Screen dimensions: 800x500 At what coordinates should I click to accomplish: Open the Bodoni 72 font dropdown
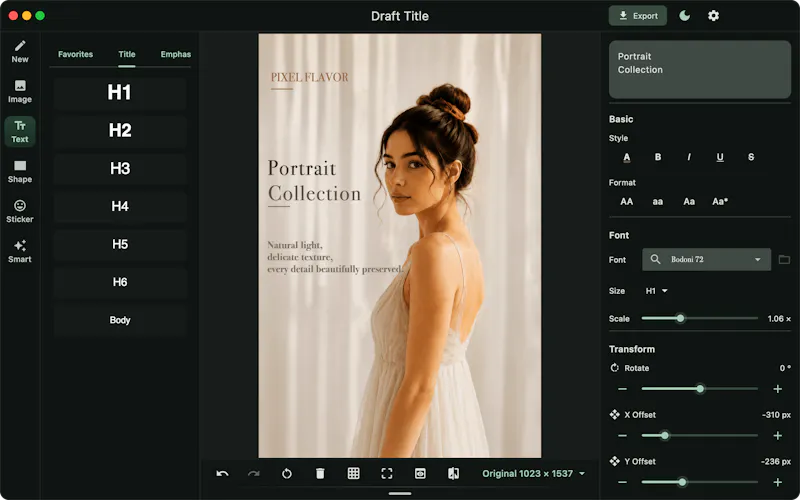coord(707,259)
